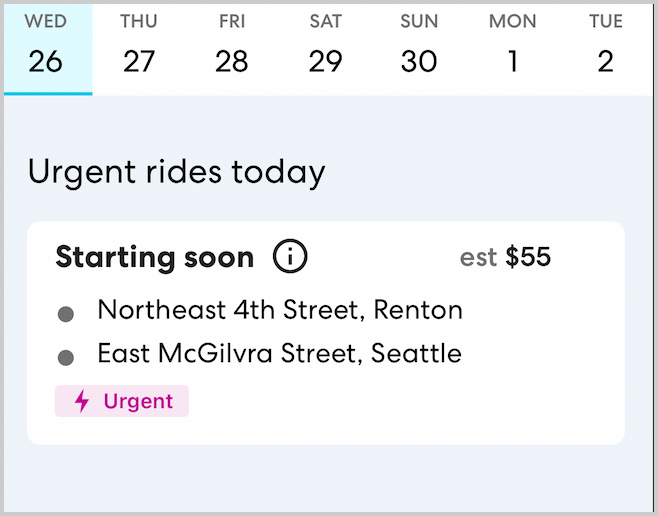Click the Urgent rides today heading
The width and height of the screenshot is (658, 516).
176,172
